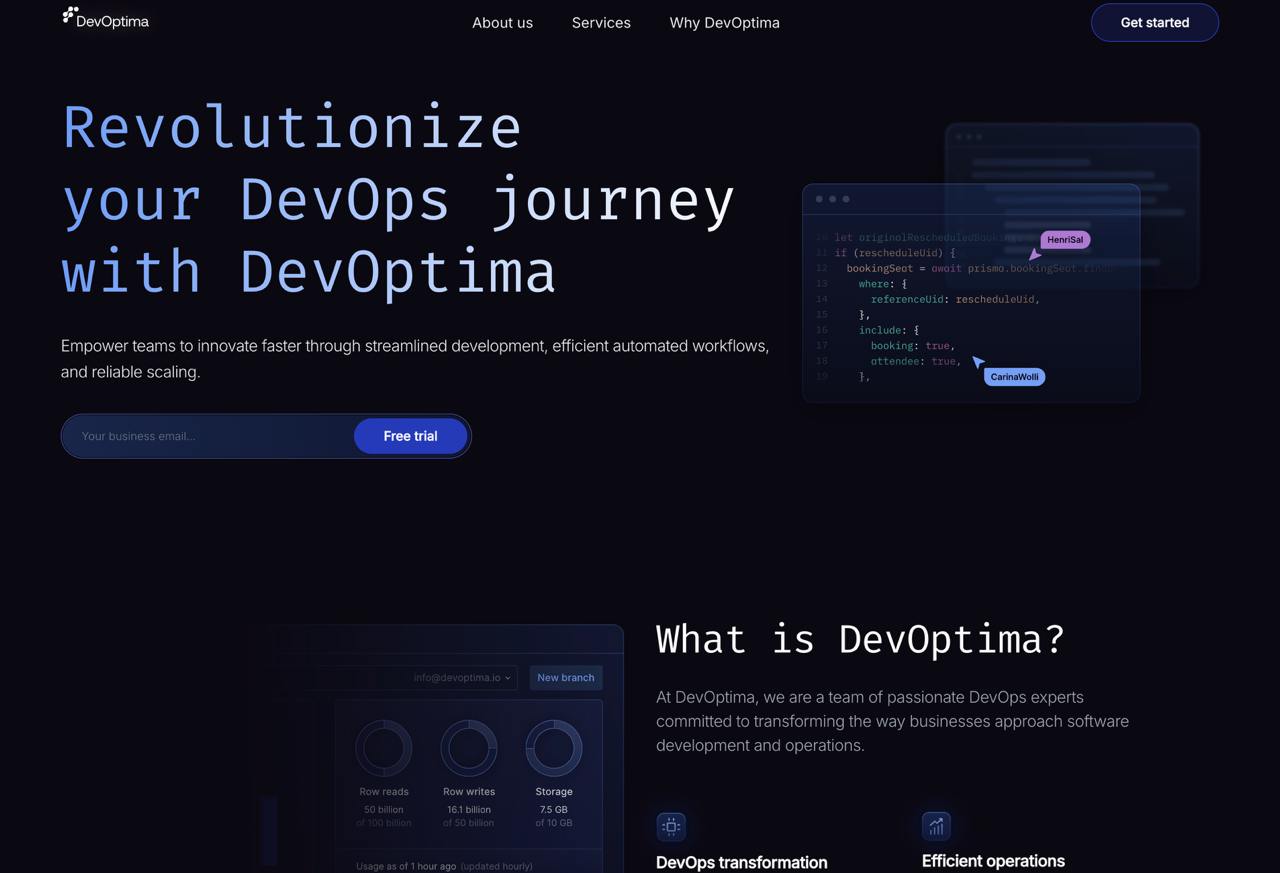1280x873 pixels.
Task: Click the Free trial button
Action: 410,436
